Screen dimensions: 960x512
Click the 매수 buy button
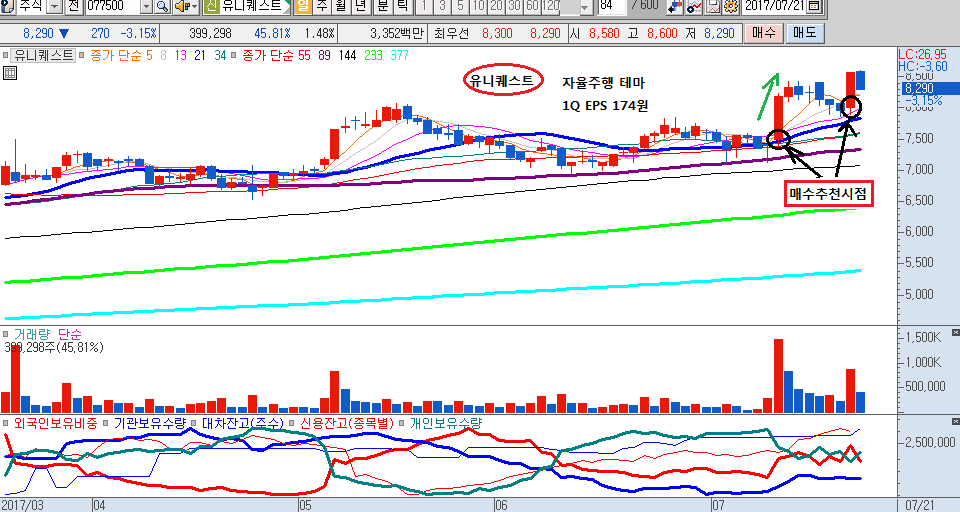(x=763, y=33)
